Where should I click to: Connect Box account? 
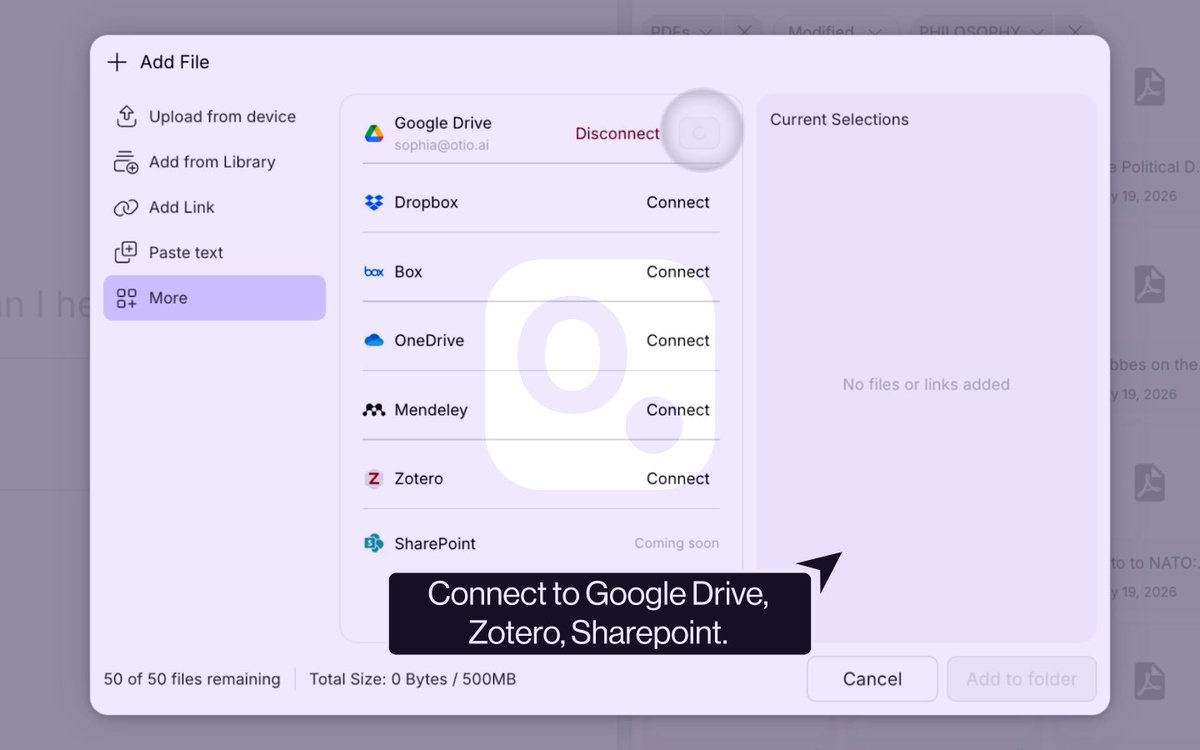point(678,271)
